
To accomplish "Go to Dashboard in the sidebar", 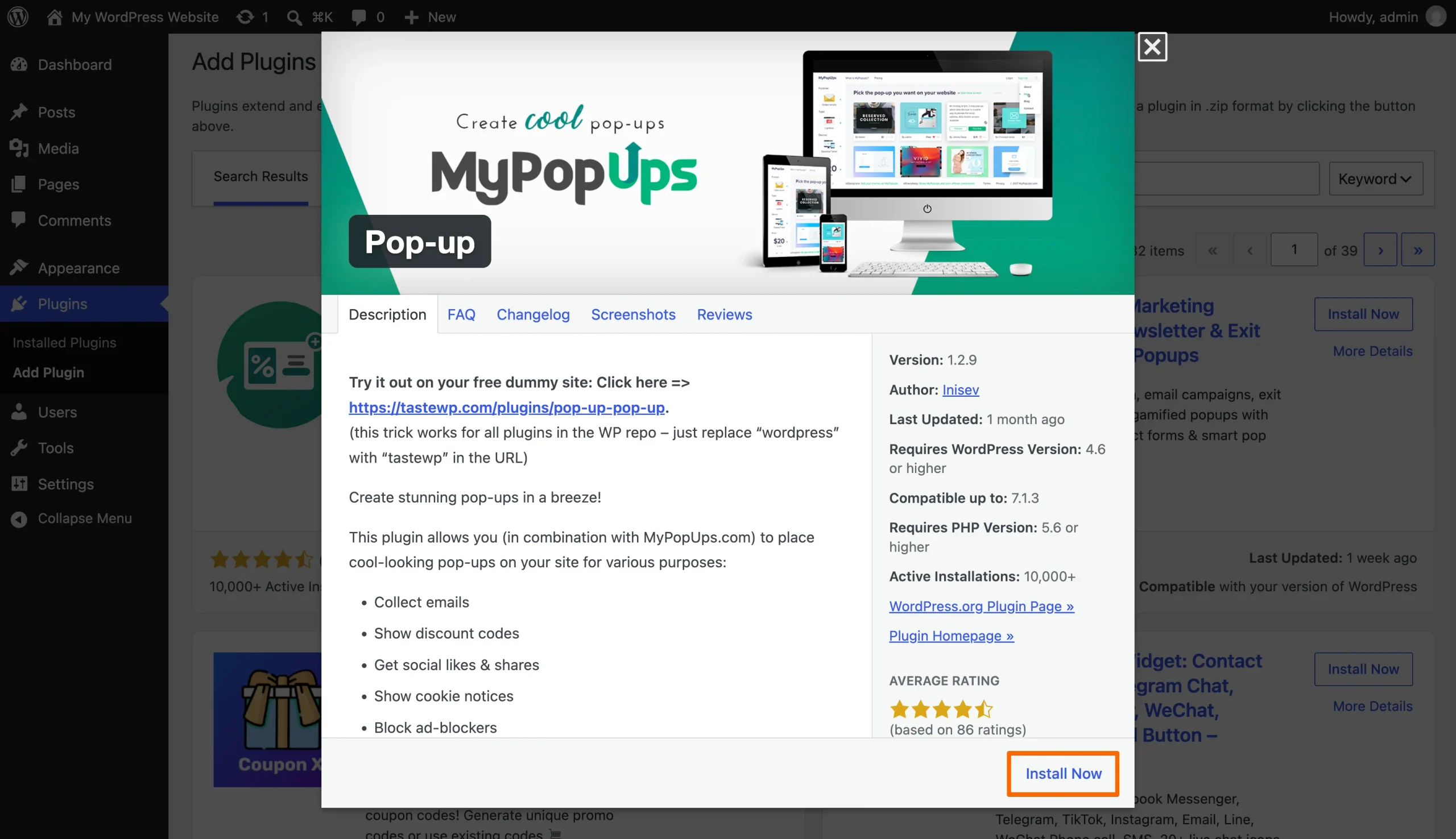I will (84, 65).
